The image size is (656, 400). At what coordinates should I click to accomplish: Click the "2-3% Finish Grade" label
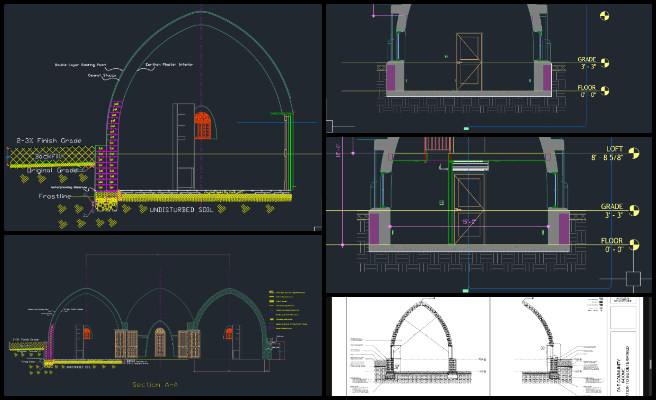[x=49, y=141]
